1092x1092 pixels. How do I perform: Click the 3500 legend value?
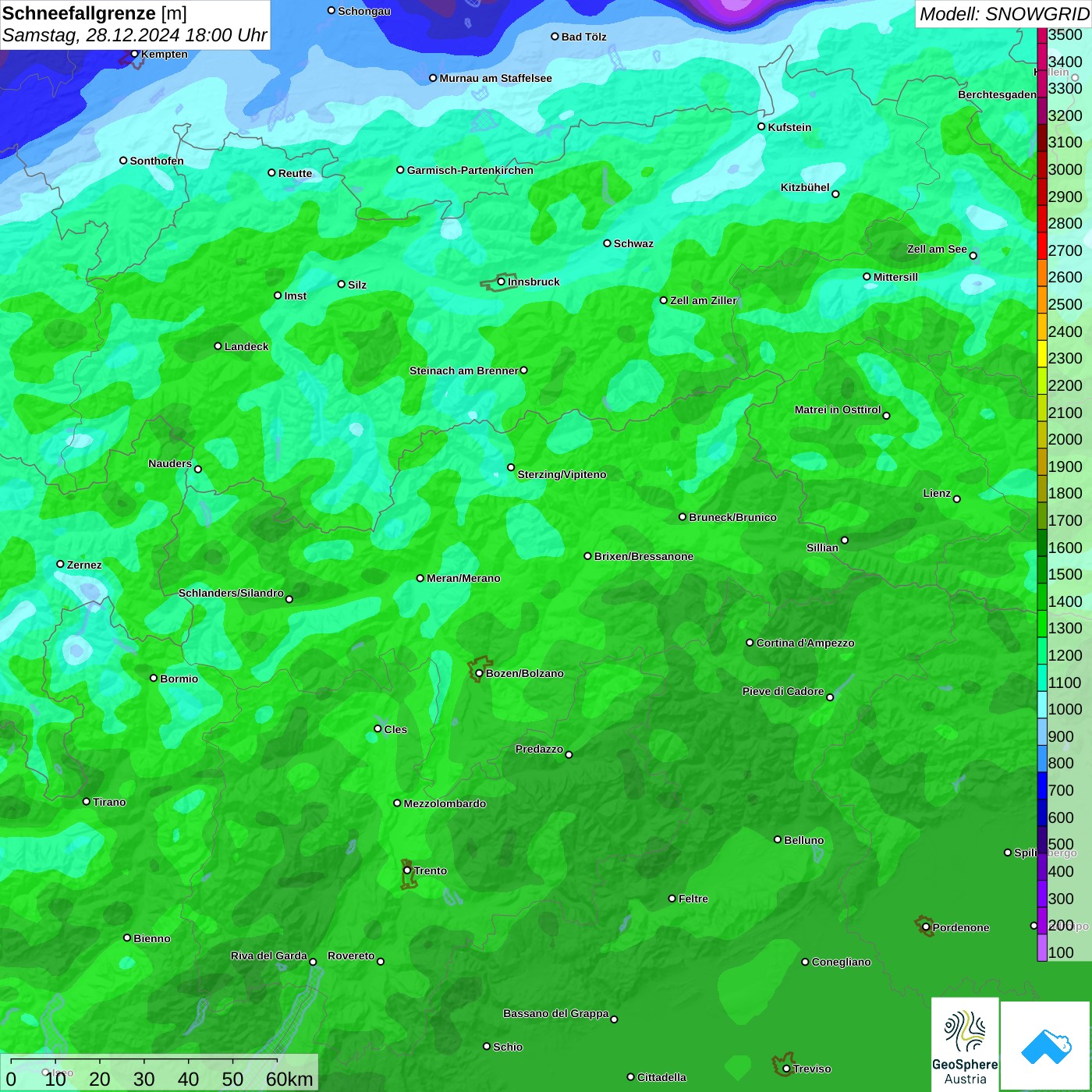(x=1065, y=34)
